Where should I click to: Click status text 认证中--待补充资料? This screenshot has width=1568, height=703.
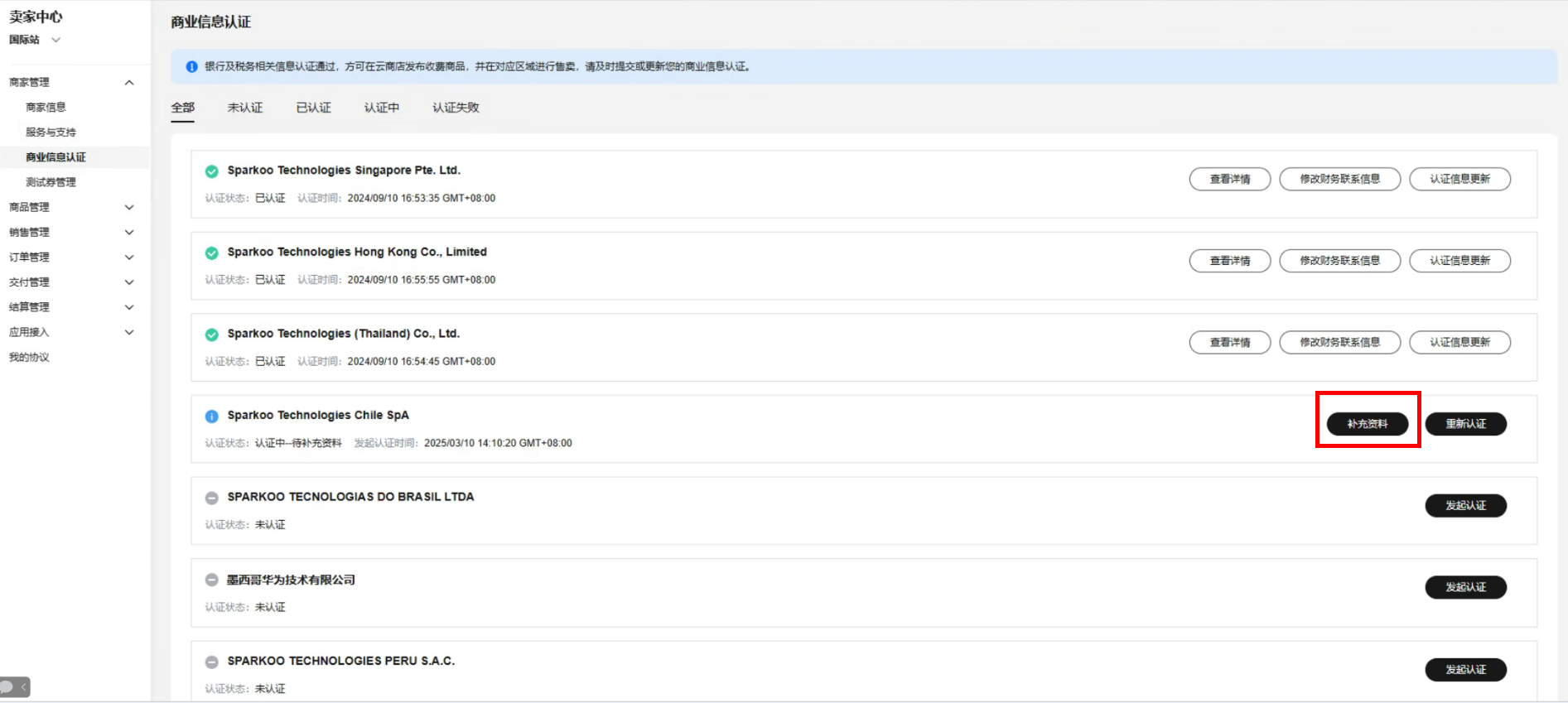[x=298, y=444]
